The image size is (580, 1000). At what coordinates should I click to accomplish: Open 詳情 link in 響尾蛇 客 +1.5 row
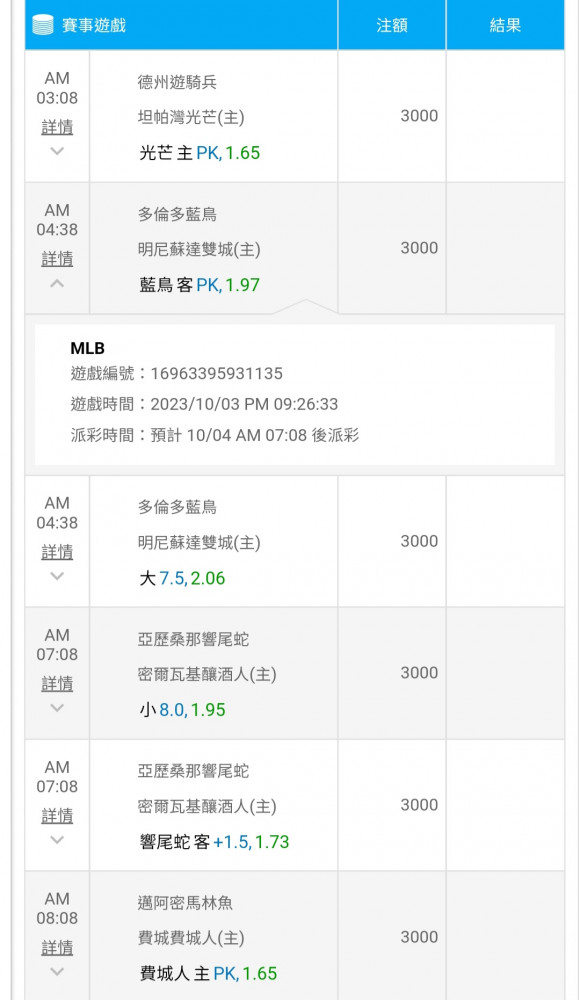pyautogui.click(x=57, y=816)
